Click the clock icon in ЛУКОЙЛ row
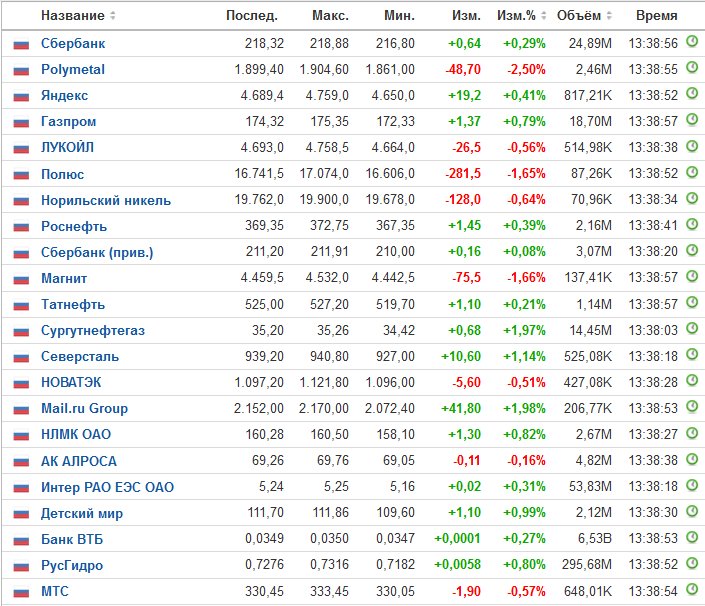This screenshot has height=606, width=705. [692, 146]
